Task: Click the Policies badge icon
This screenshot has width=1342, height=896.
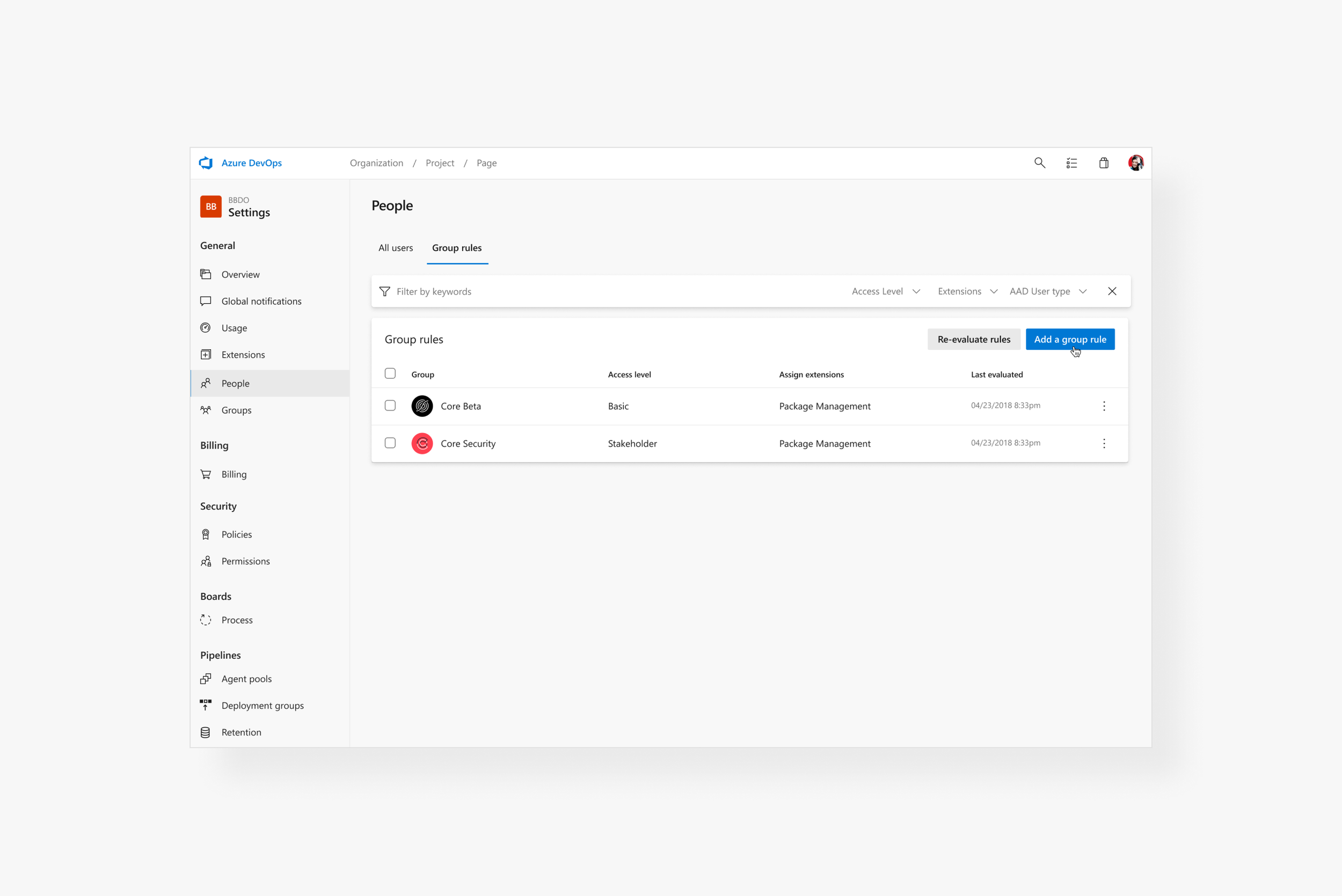Action: 206,534
